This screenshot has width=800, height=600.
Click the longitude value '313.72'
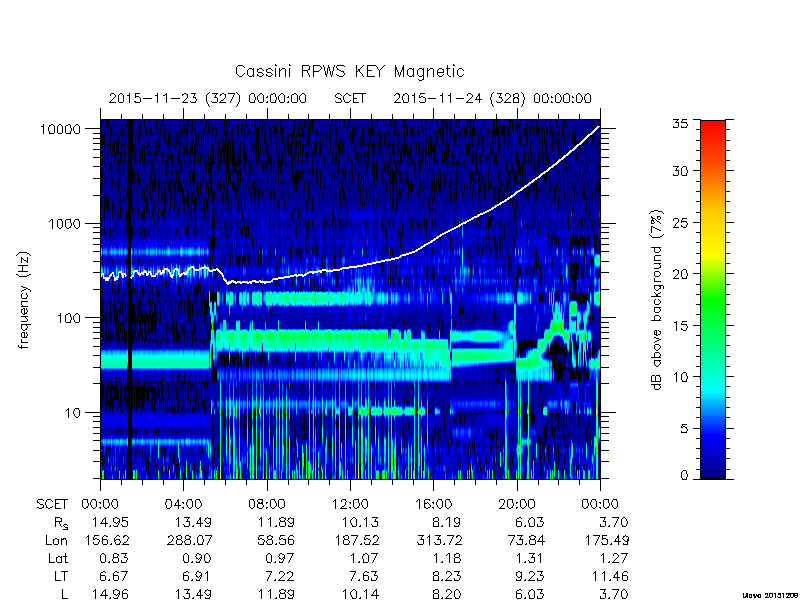[439, 540]
